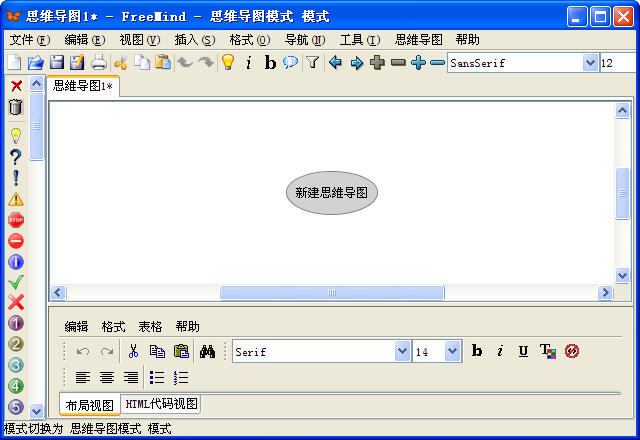Go to previous map blue arrow

[335, 62]
